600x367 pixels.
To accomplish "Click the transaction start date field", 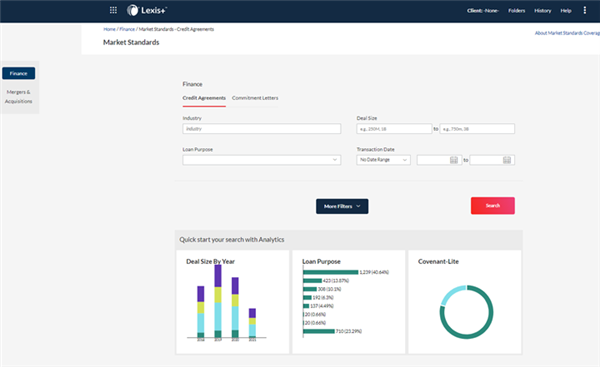I will pyautogui.click(x=439, y=160).
